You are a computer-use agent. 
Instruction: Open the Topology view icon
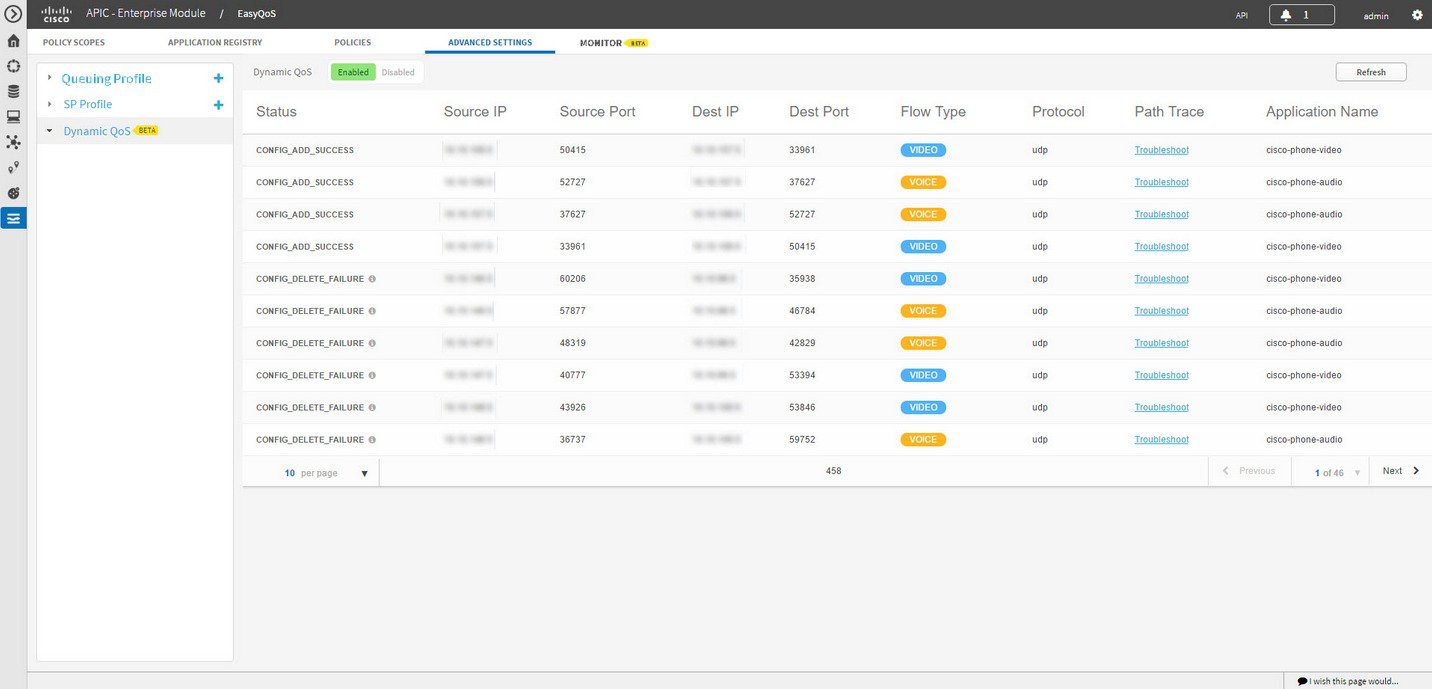[13, 141]
